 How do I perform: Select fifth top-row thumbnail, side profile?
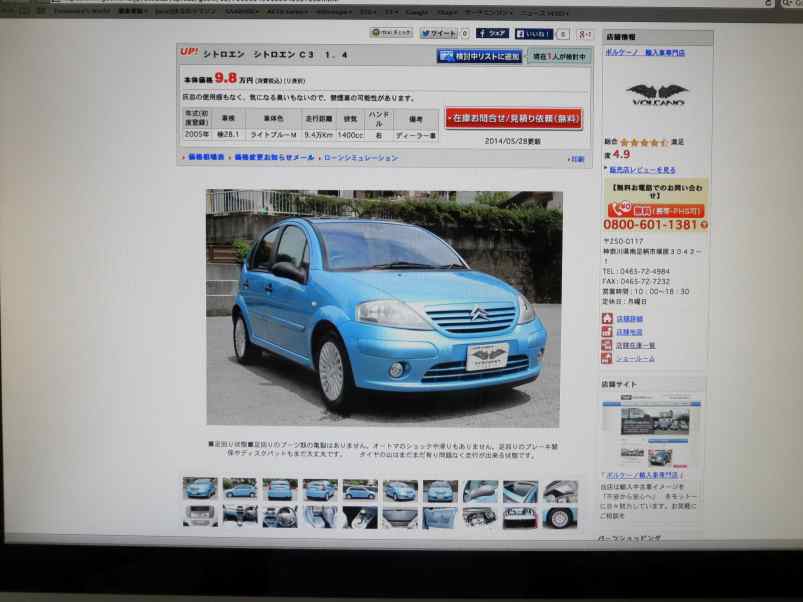(360, 490)
